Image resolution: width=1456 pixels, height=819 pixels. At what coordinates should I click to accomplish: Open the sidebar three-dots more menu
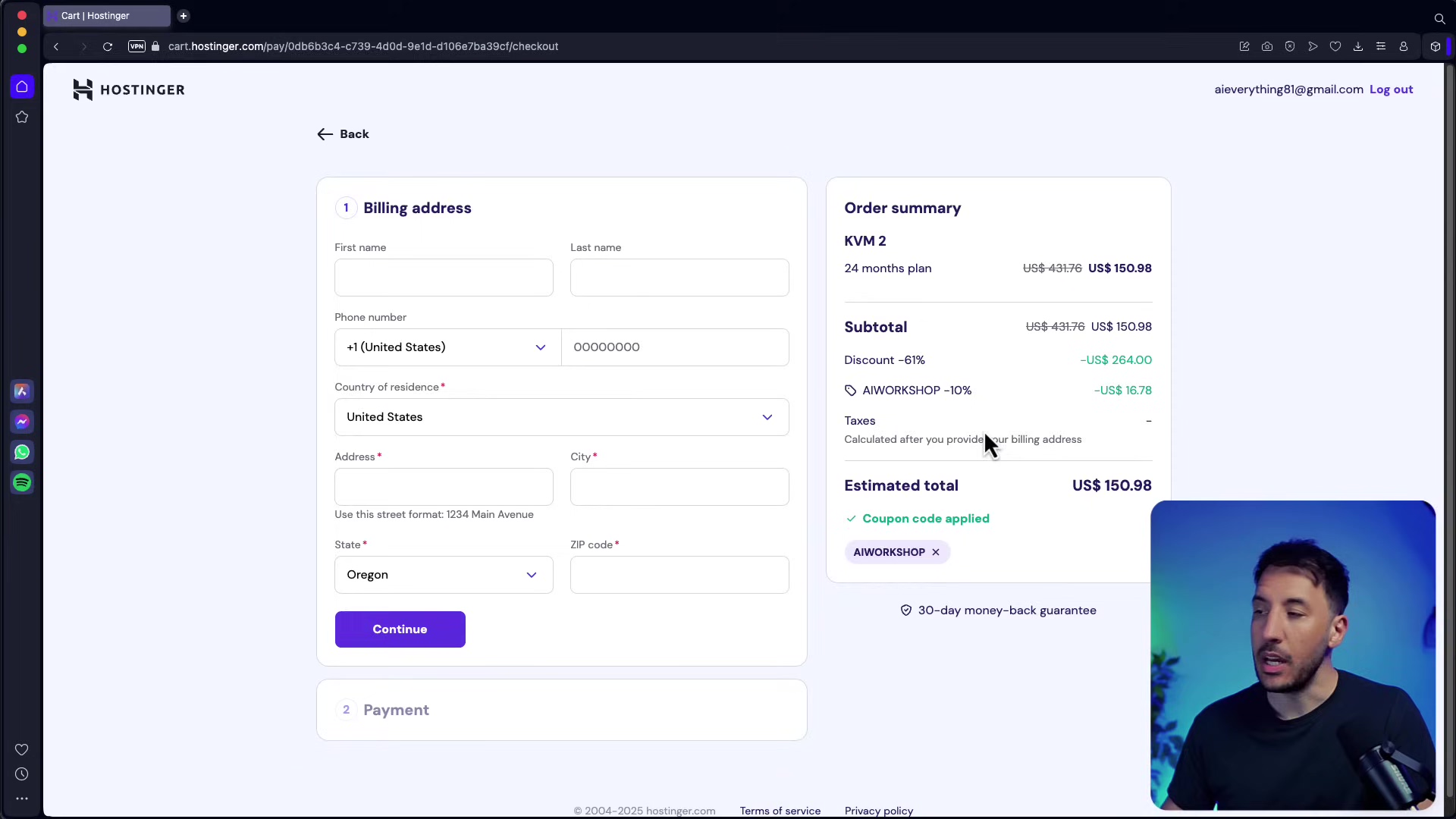pyautogui.click(x=22, y=798)
